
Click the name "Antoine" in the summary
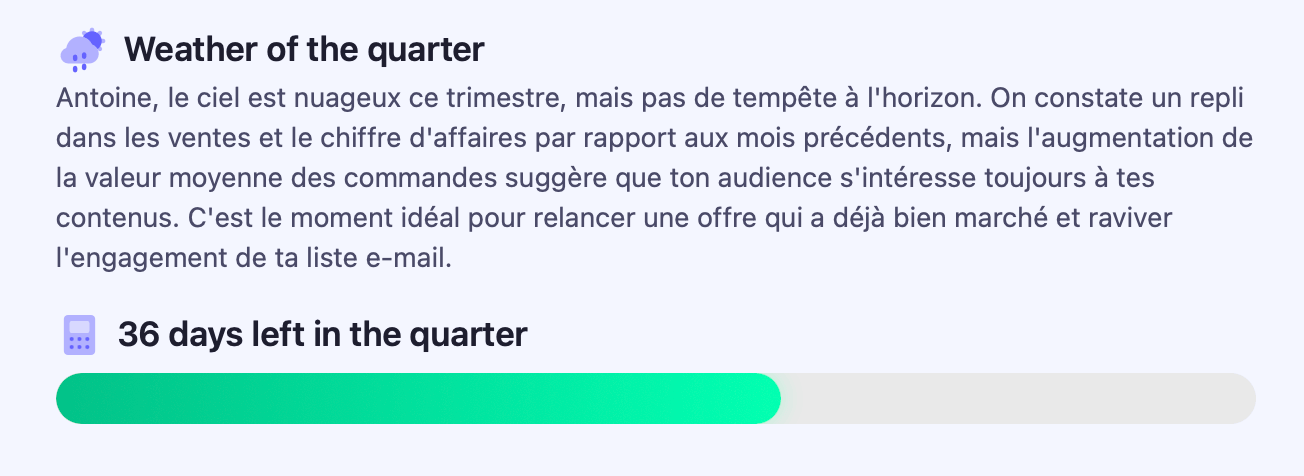click(x=95, y=101)
